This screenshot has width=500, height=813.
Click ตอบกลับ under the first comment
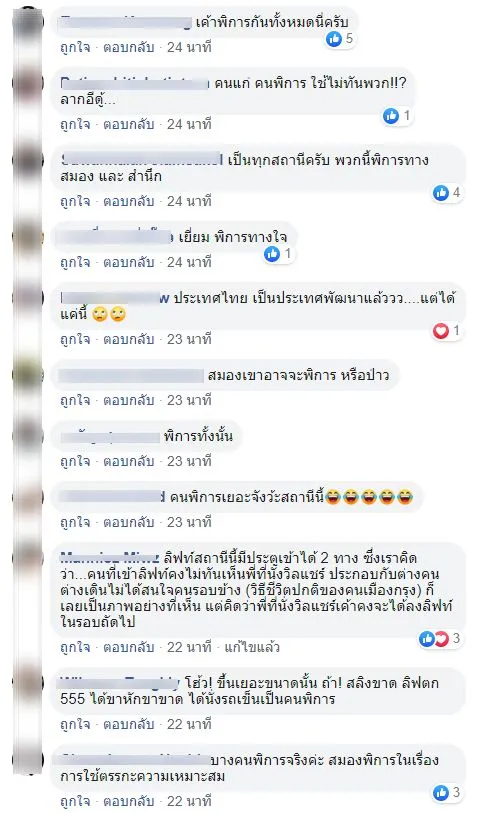pos(129,47)
